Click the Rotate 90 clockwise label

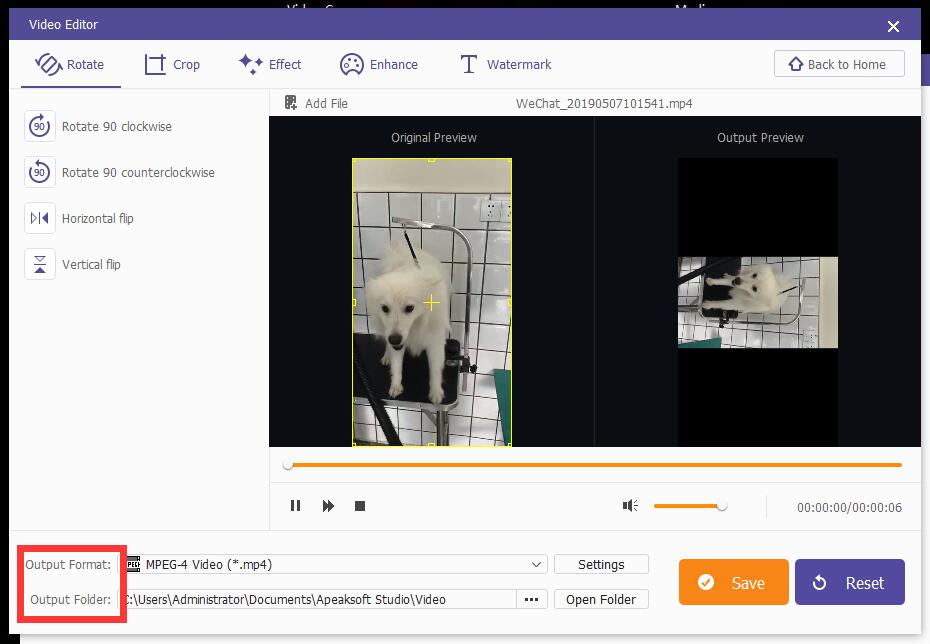coord(117,126)
